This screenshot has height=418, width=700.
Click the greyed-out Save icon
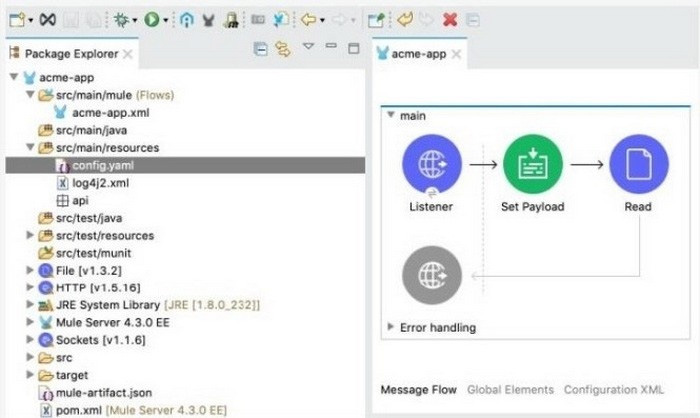71,20
